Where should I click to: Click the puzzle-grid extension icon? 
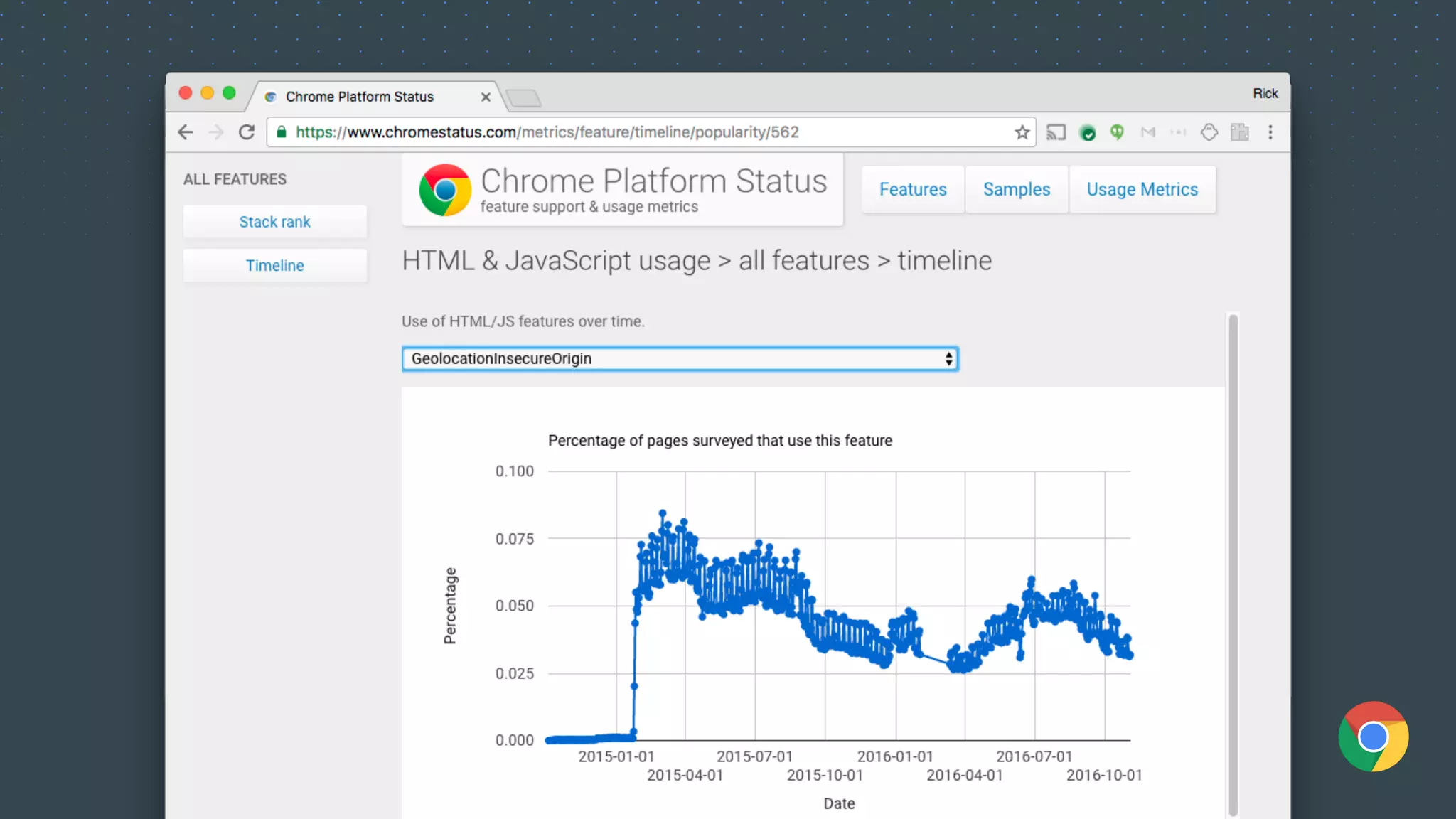point(1240,132)
